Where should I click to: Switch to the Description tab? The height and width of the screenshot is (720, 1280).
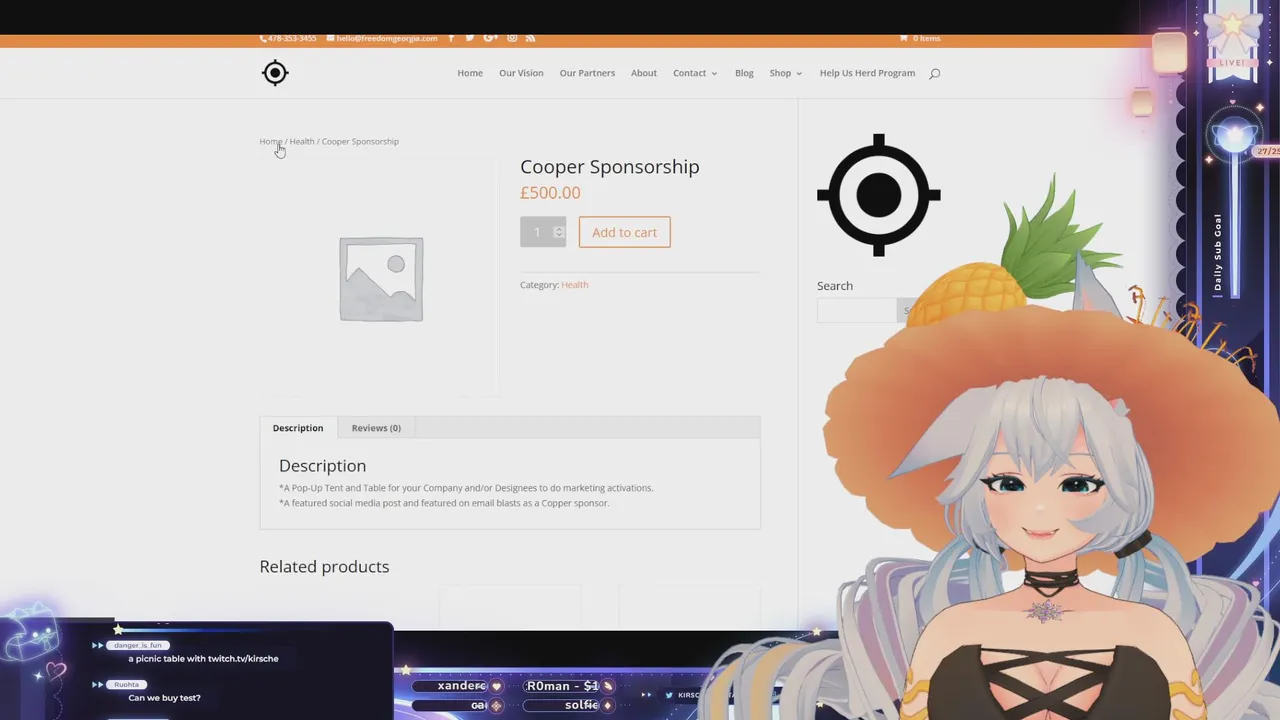(x=298, y=428)
